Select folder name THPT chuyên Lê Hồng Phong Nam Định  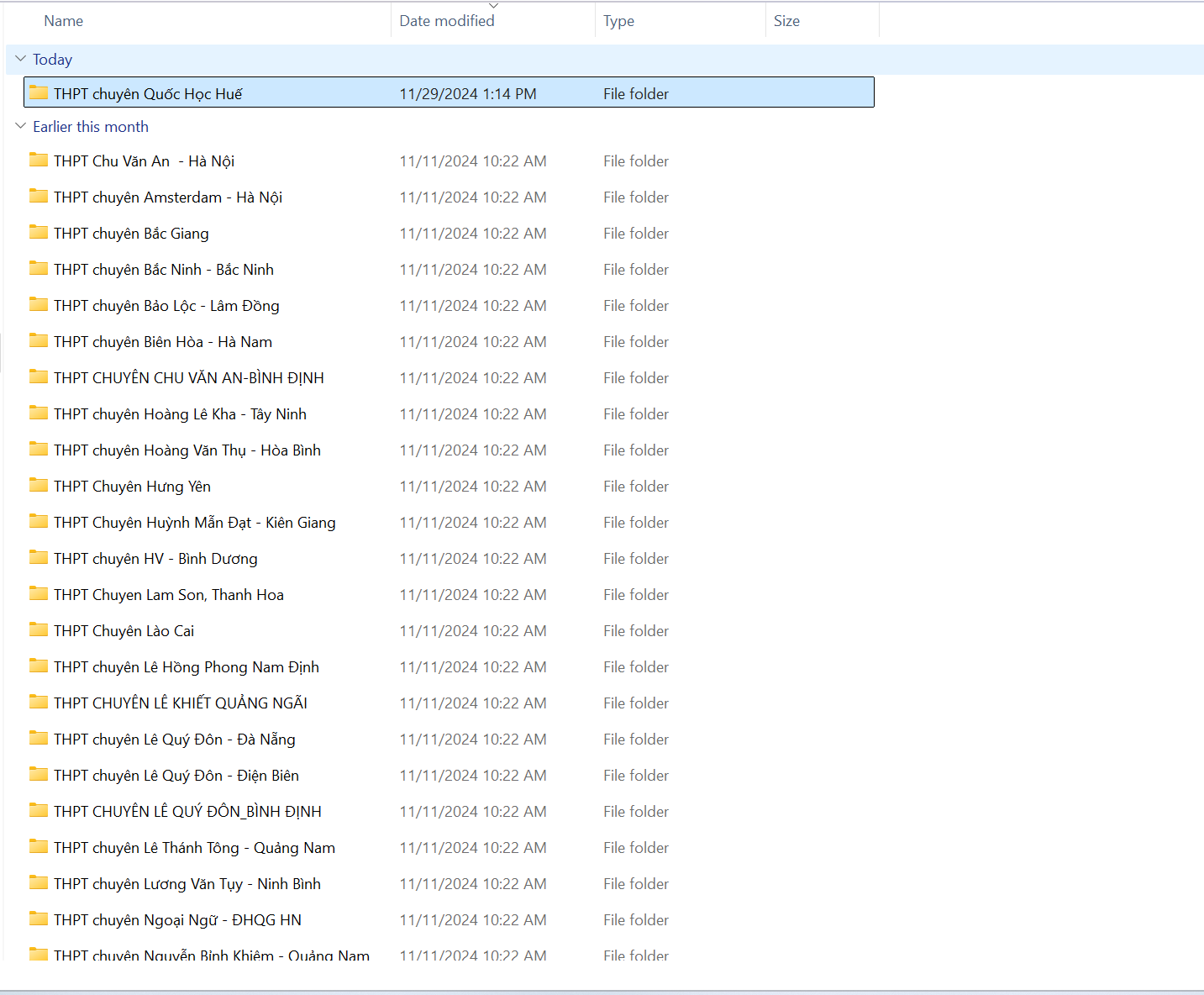pyautogui.click(x=187, y=667)
